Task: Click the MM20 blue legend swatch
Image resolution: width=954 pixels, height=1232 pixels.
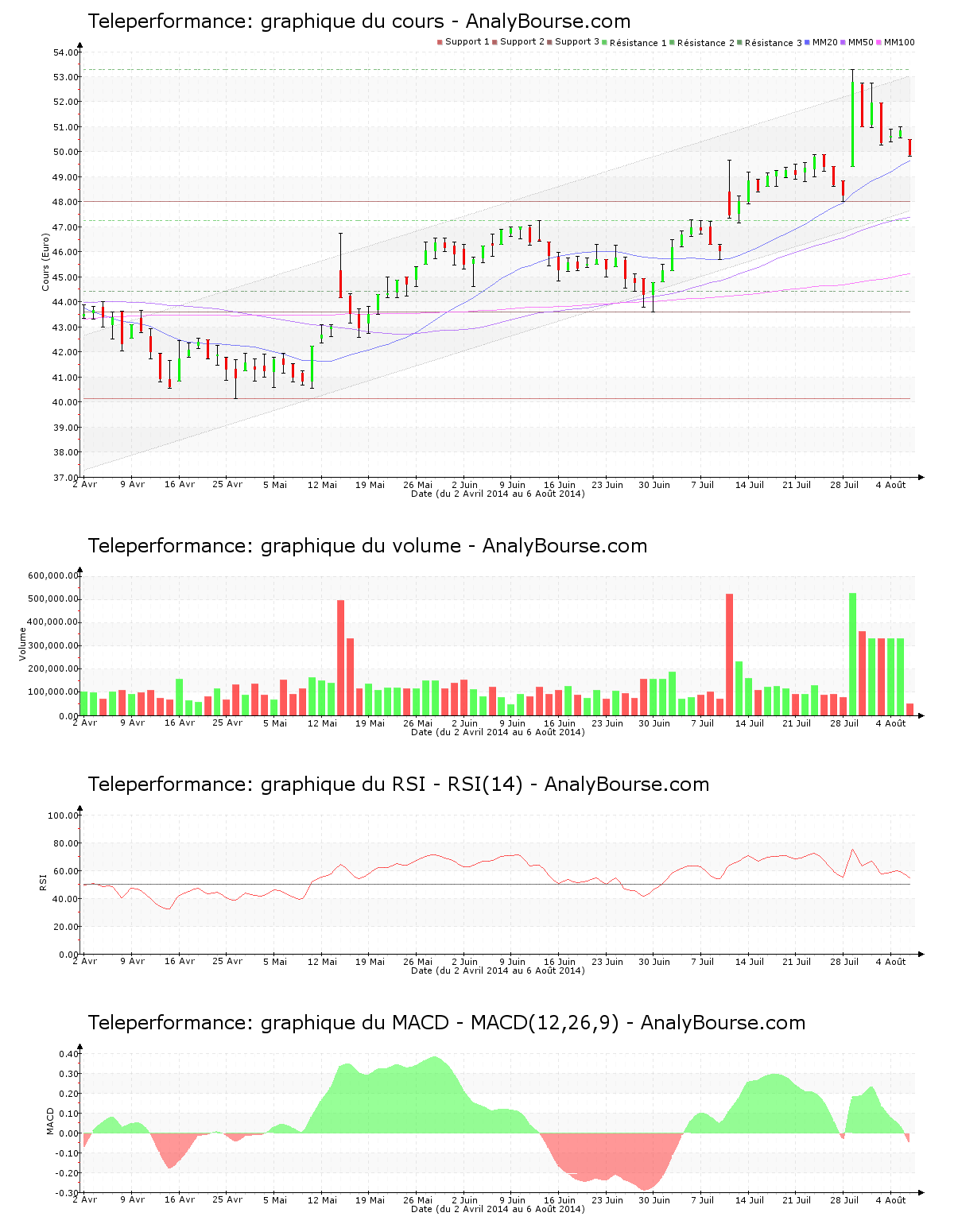Action: click(x=808, y=42)
